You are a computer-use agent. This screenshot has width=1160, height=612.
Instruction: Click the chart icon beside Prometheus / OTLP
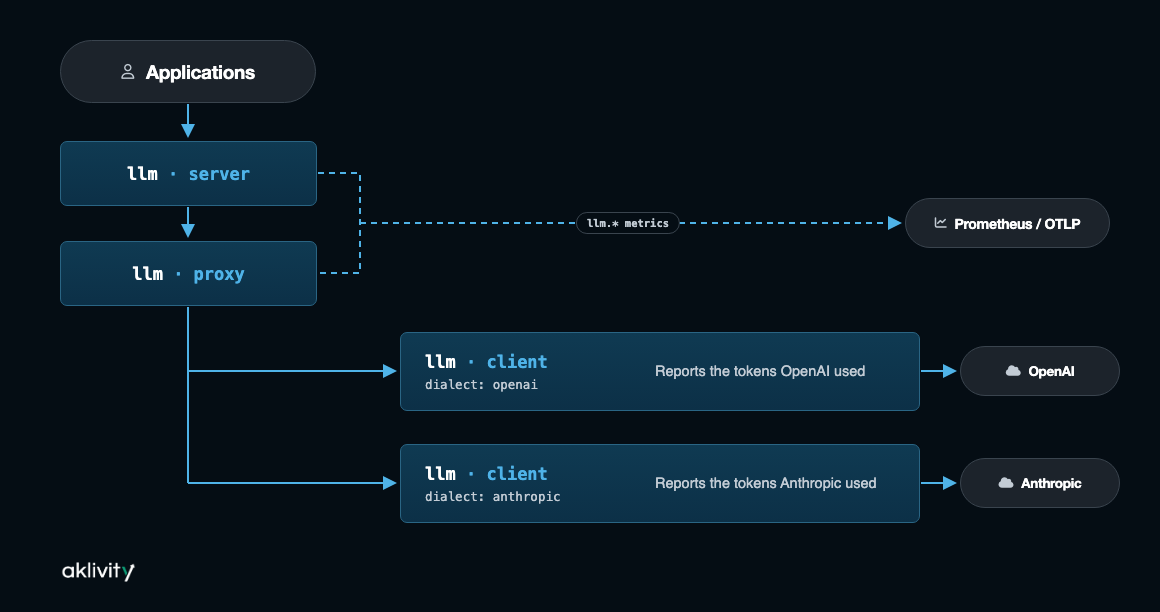[x=940, y=223]
